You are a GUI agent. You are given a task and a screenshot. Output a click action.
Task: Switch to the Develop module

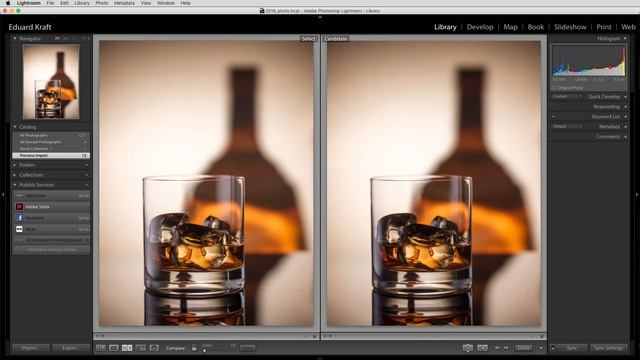480,27
